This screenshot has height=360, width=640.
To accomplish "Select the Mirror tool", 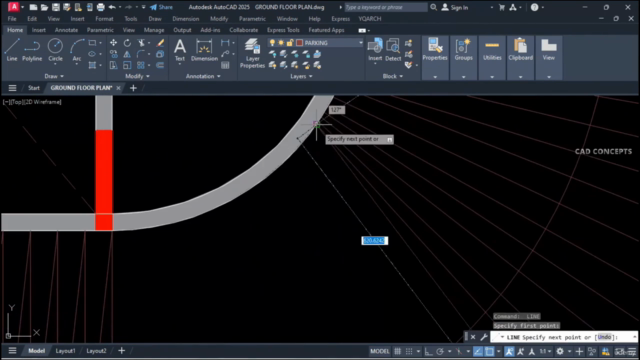I will click(127, 54).
